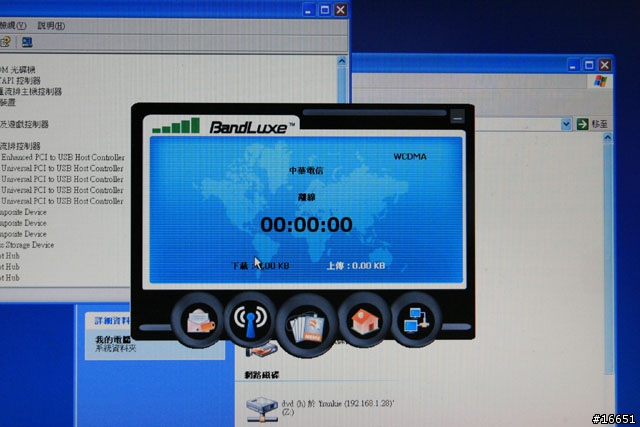This screenshot has height=427, width=640.
Task: Click the BandLuxe antenna connect icon
Action: click(x=250, y=320)
